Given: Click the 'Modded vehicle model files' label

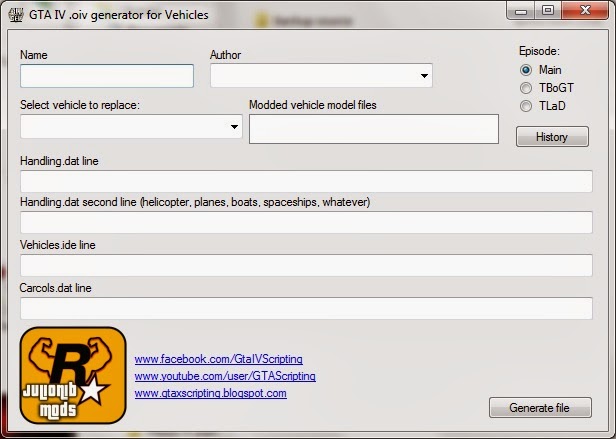Looking at the screenshot, I should tap(313, 105).
